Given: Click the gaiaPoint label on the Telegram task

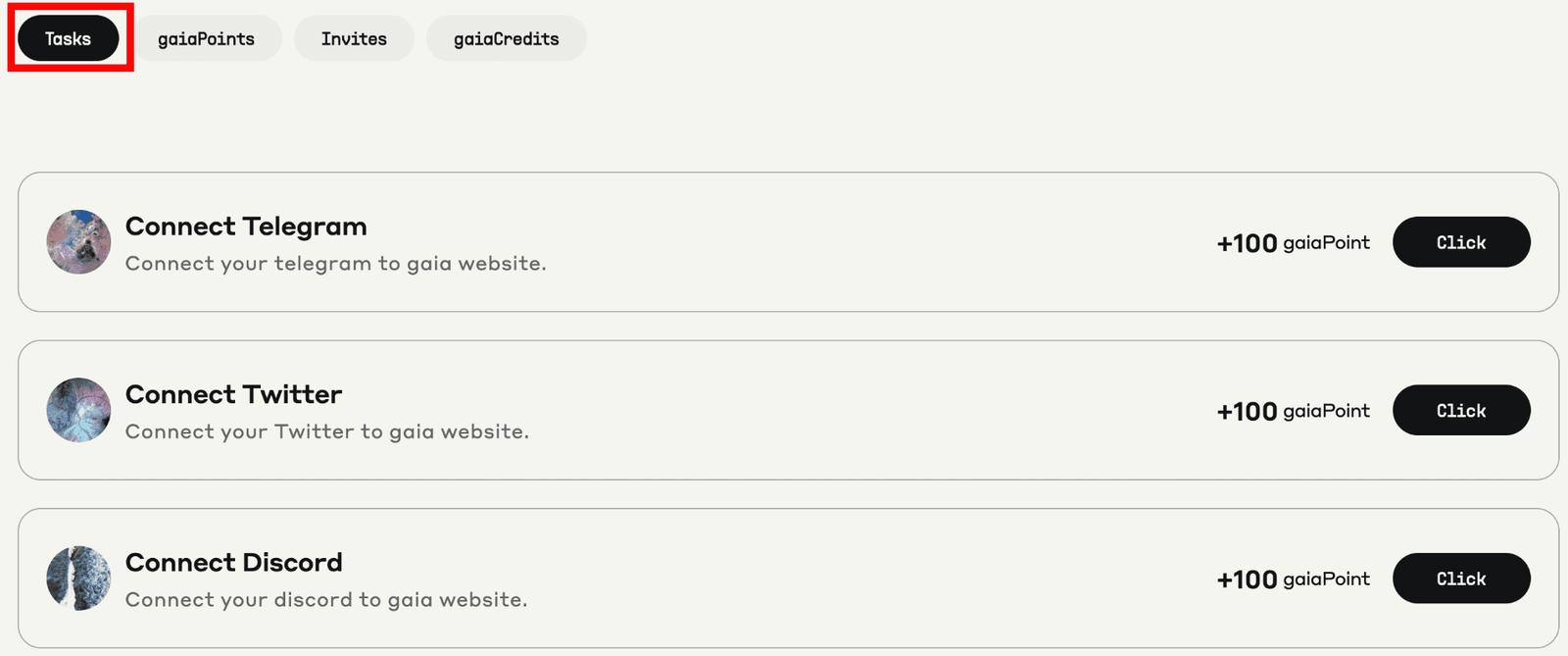Looking at the screenshot, I should point(1326,243).
